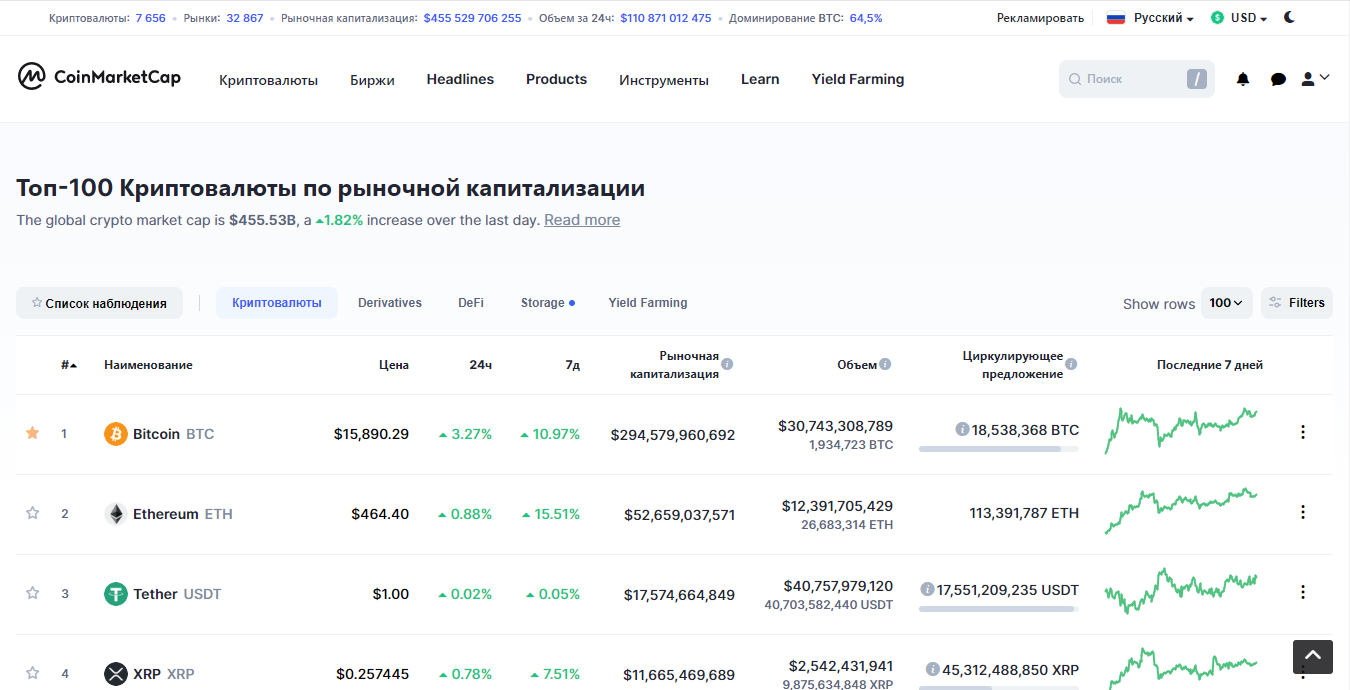Open the USD currency dropdown
1350x690 pixels.
point(1239,18)
